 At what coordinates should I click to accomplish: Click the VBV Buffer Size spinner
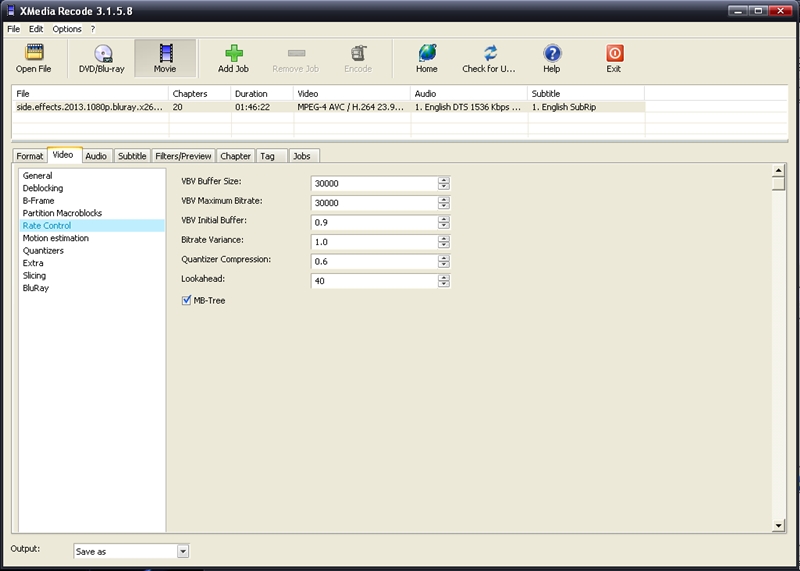(x=444, y=183)
